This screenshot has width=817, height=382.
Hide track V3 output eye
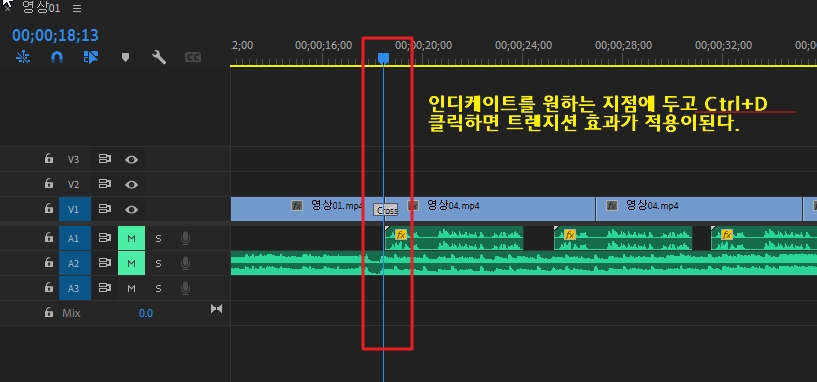point(131,159)
